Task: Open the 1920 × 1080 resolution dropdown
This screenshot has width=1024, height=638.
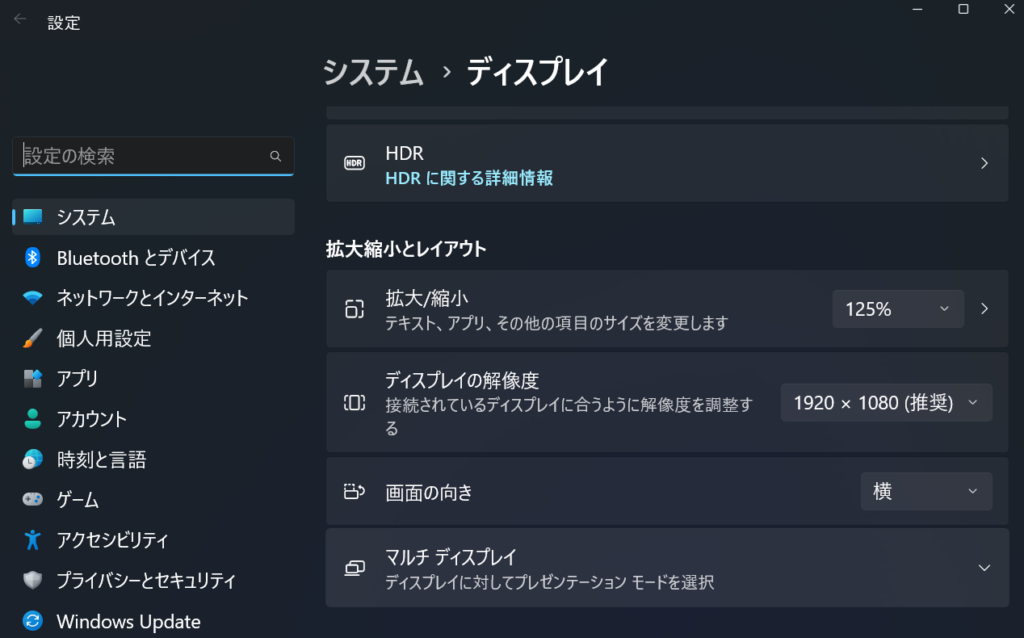Action: (886, 403)
